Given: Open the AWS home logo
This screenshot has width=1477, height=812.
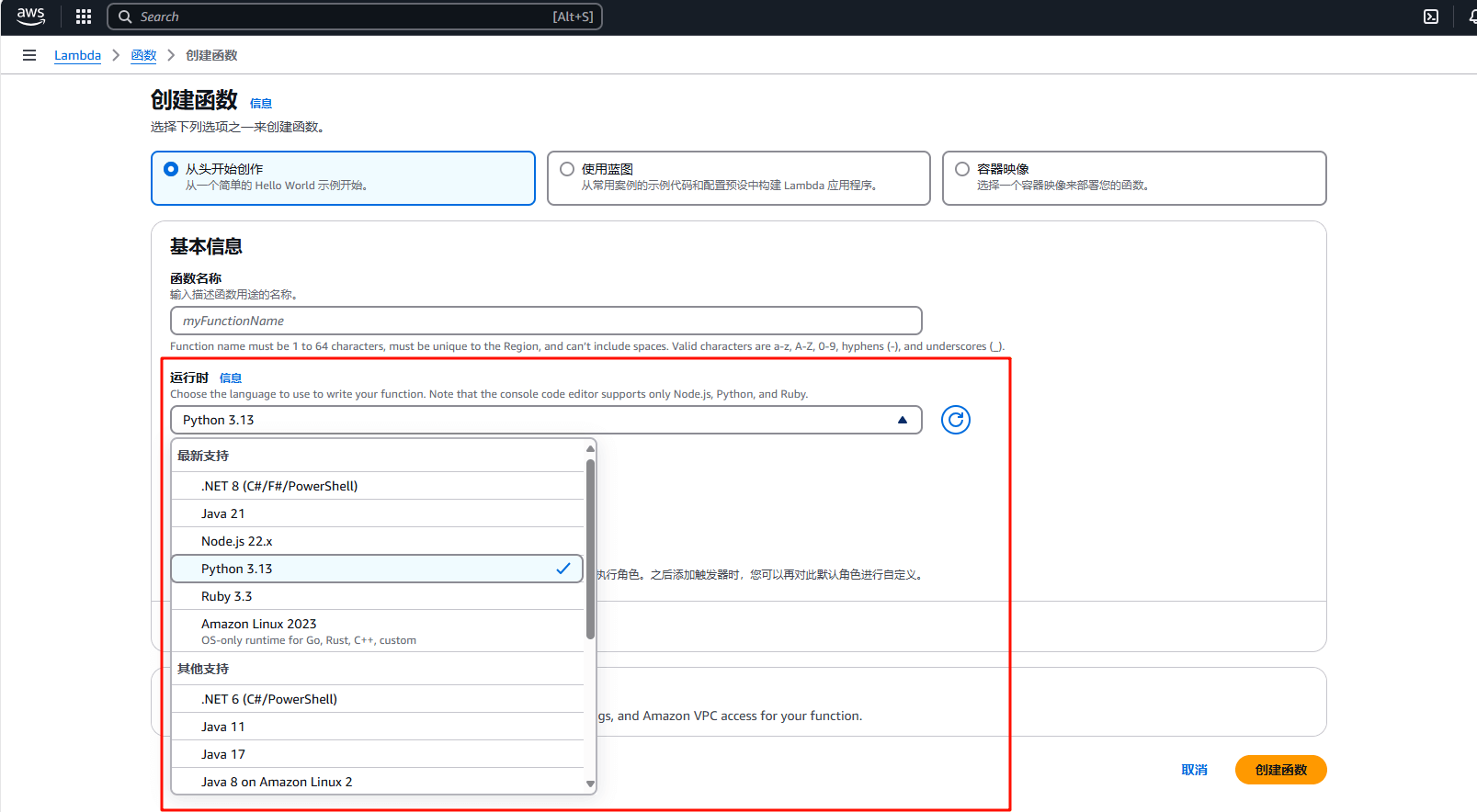Looking at the screenshot, I should coord(30,17).
